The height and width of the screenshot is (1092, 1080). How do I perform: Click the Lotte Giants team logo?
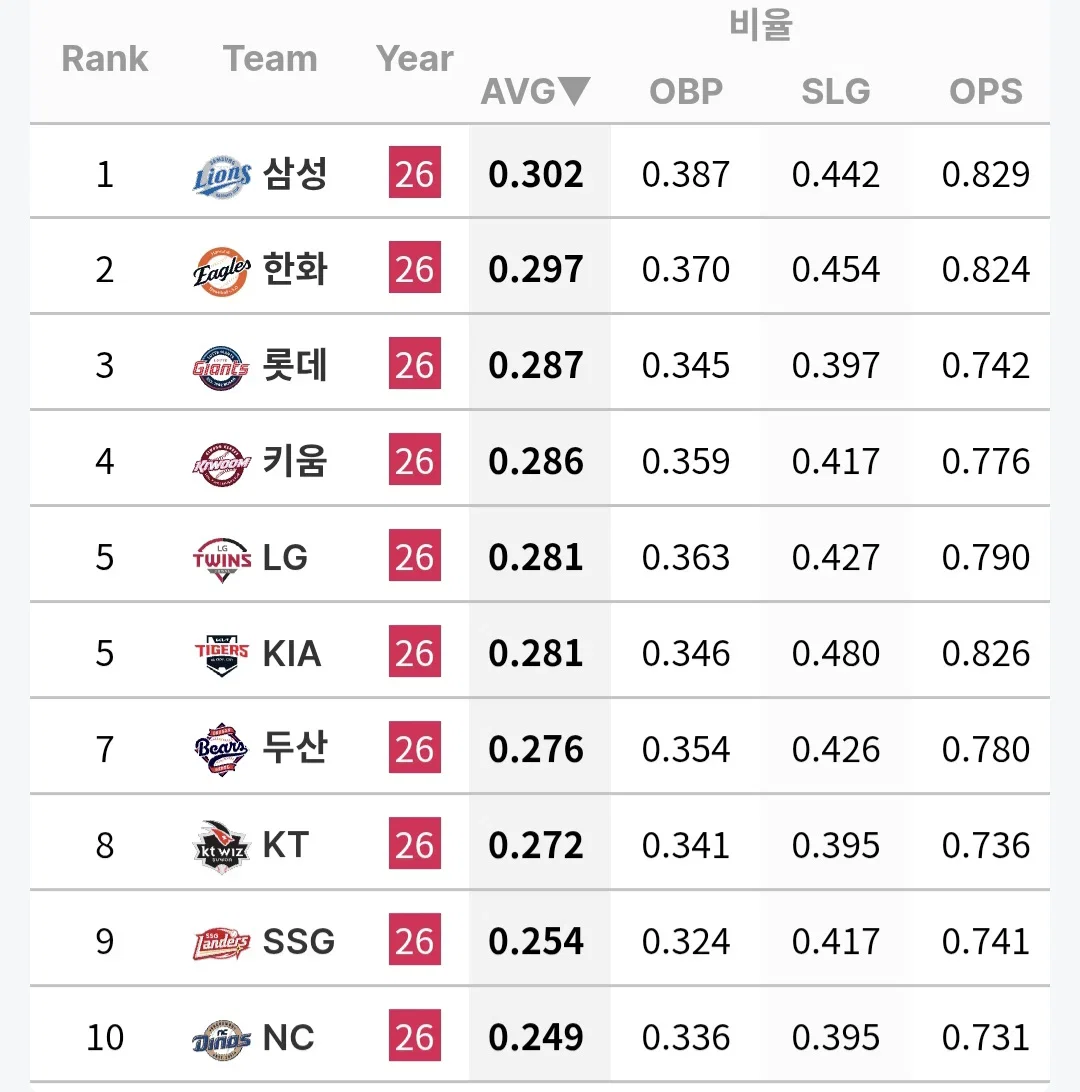(221, 367)
